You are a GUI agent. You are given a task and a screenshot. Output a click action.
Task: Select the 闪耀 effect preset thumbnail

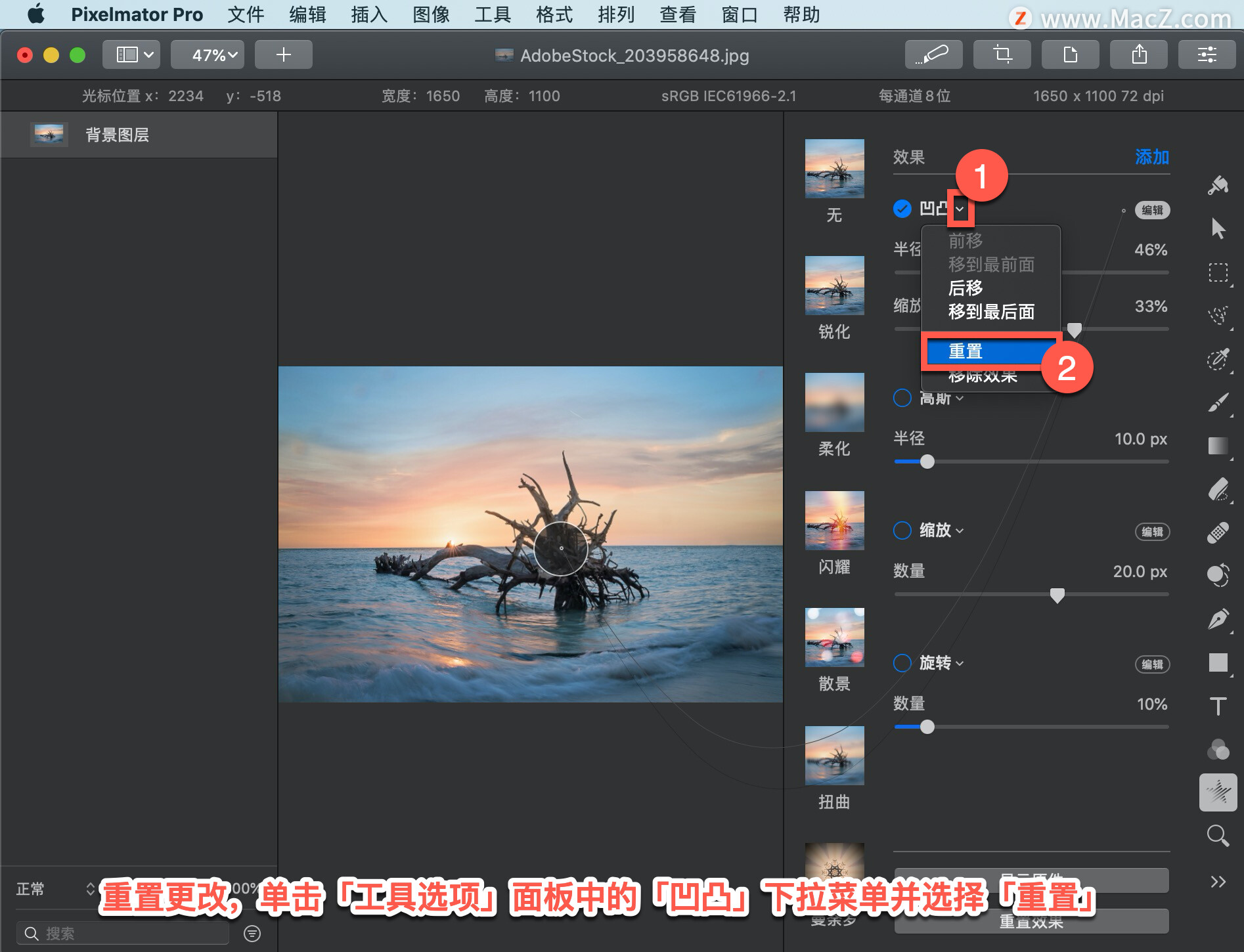(x=834, y=521)
